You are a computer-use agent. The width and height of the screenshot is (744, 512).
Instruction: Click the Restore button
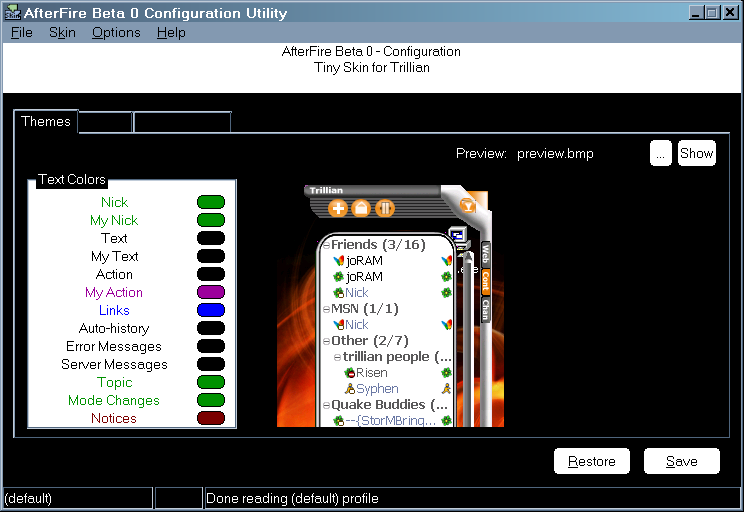point(592,461)
